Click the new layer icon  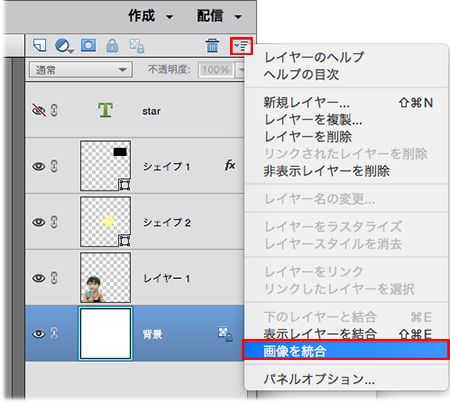click(40, 45)
